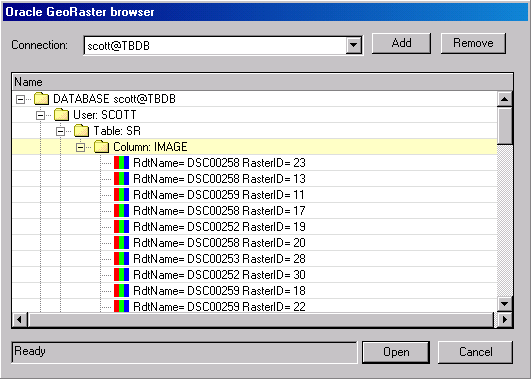Click the horizontal scrollbar right arrow
The height and width of the screenshot is (379, 531).
tap(505, 319)
